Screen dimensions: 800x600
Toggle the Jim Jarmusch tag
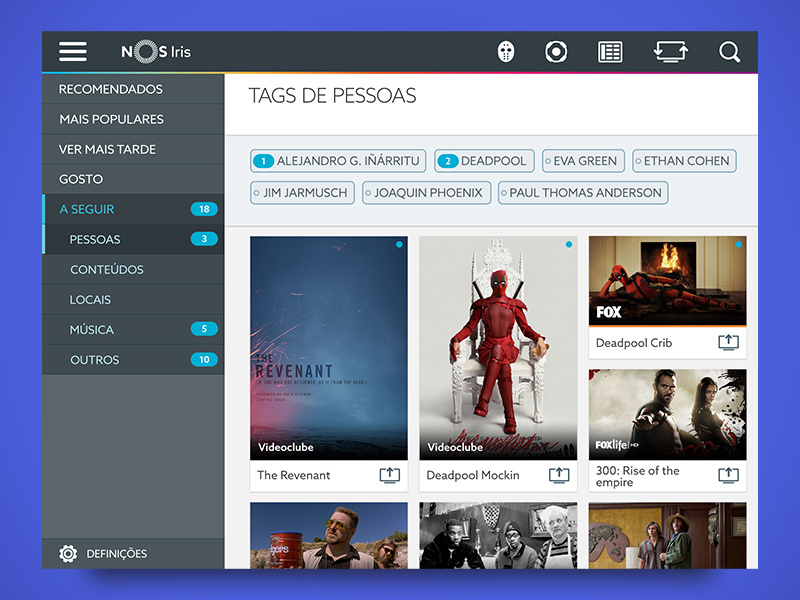302,193
